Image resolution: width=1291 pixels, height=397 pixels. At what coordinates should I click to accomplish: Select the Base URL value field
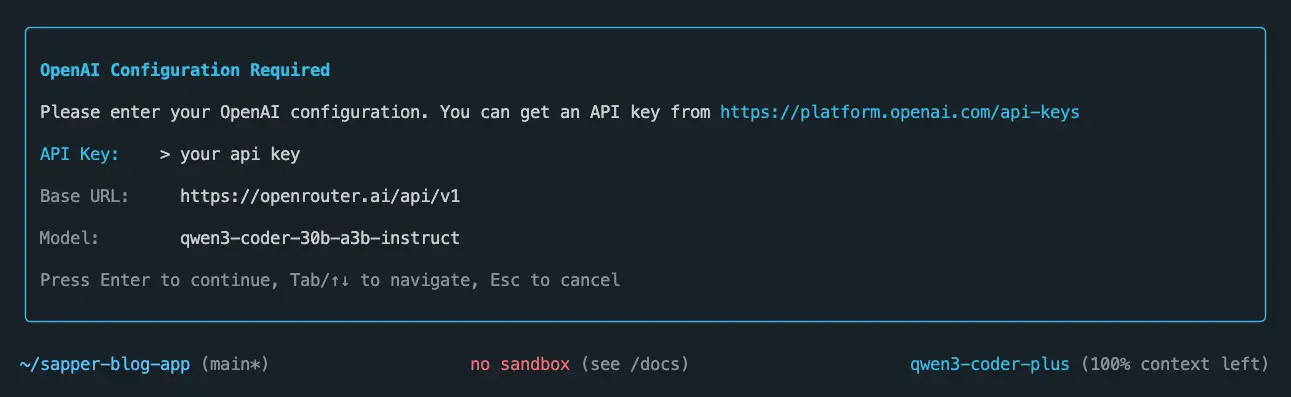320,196
